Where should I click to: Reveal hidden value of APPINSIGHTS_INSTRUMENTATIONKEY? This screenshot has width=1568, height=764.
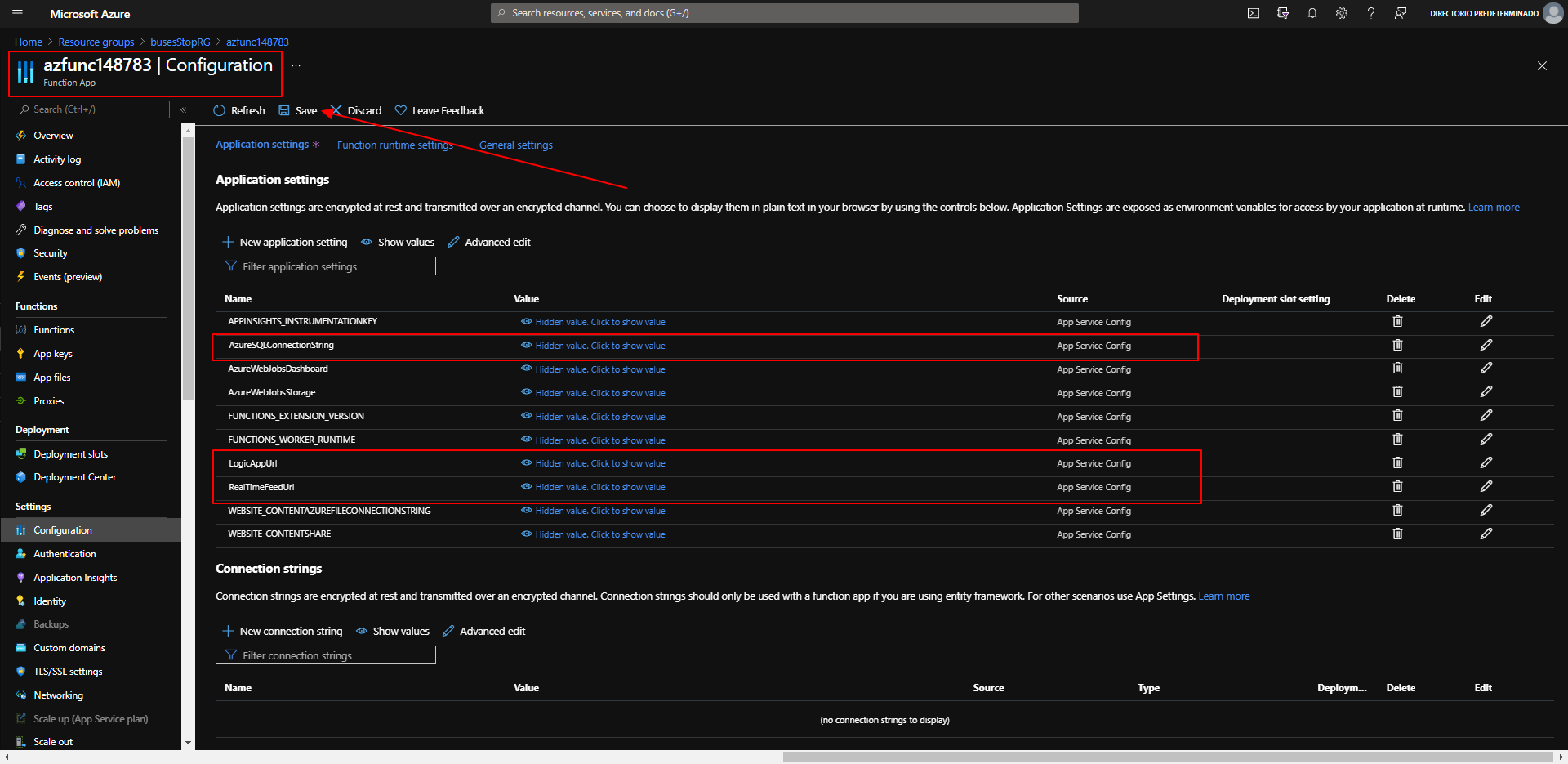point(593,322)
